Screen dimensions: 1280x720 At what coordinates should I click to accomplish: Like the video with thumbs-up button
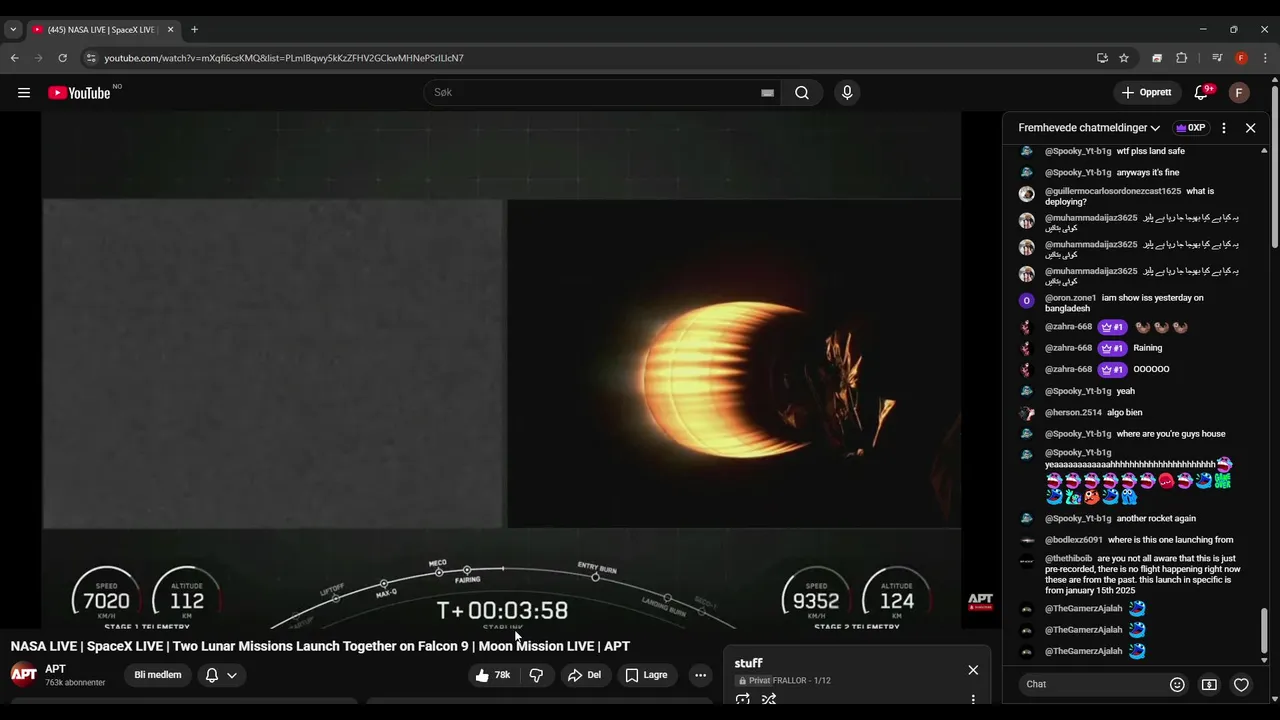coord(493,675)
